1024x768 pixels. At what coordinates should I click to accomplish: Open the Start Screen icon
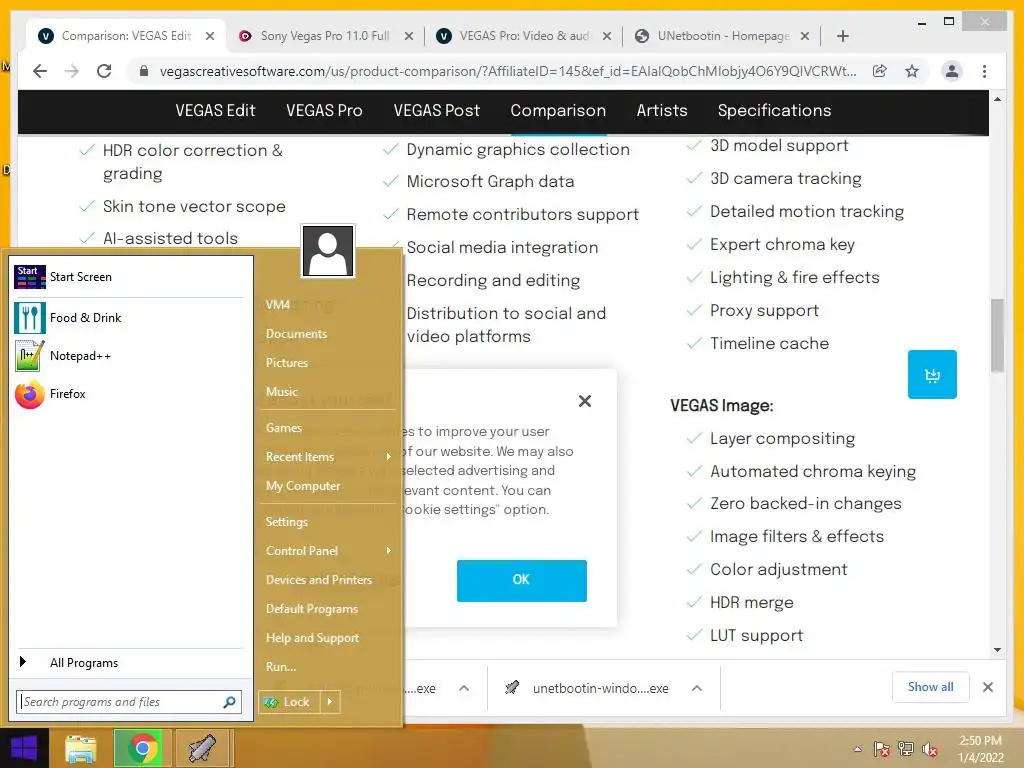click(30, 277)
